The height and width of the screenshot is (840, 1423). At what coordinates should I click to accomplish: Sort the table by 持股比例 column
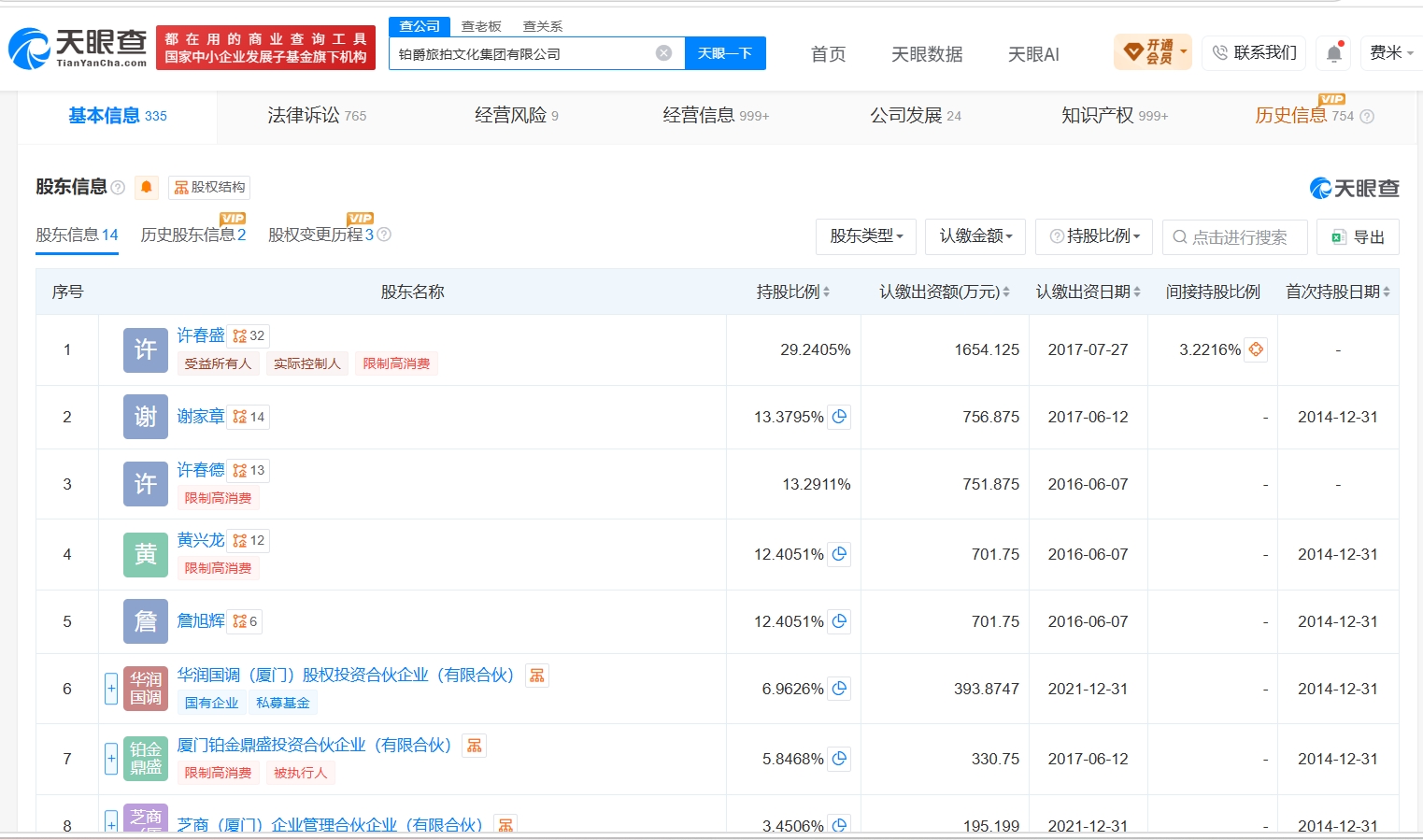click(793, 292)
